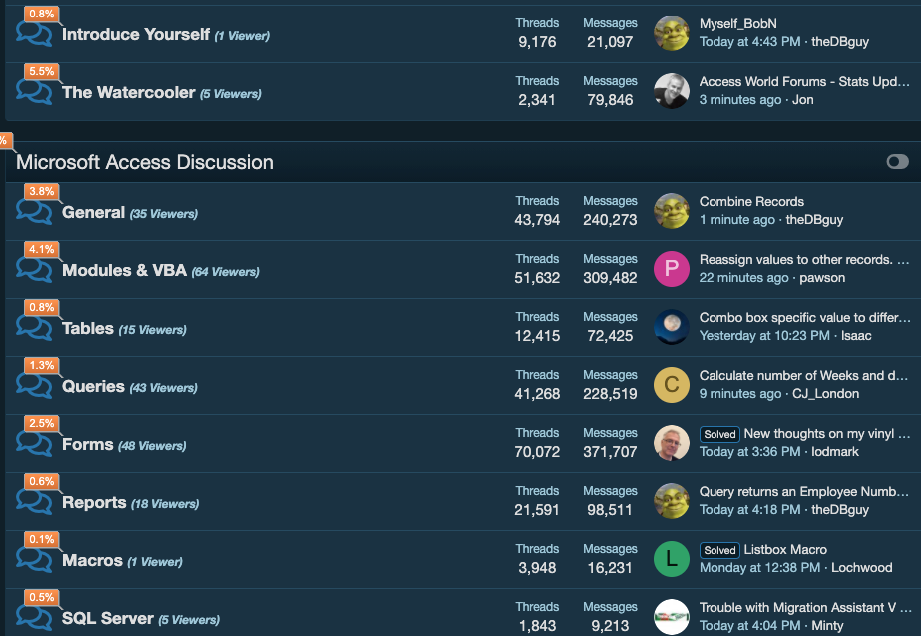This screenshot has height=636, width=921.
Task: Open the Introduce Yourself forum
Action: [136, 35]
